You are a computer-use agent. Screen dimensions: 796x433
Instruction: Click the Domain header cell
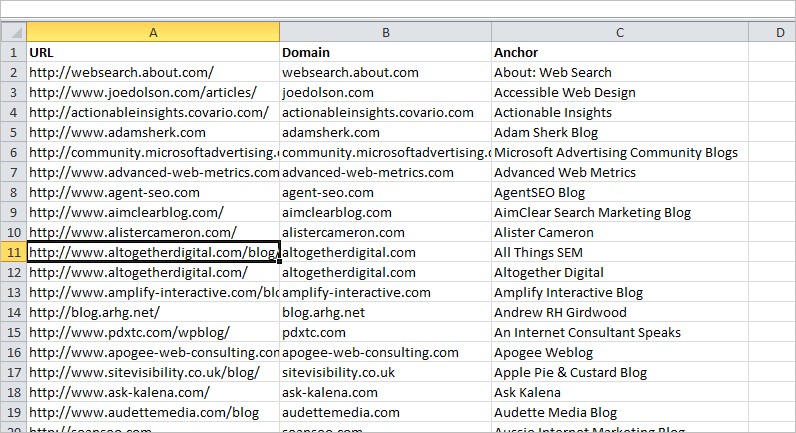[385, 52]
